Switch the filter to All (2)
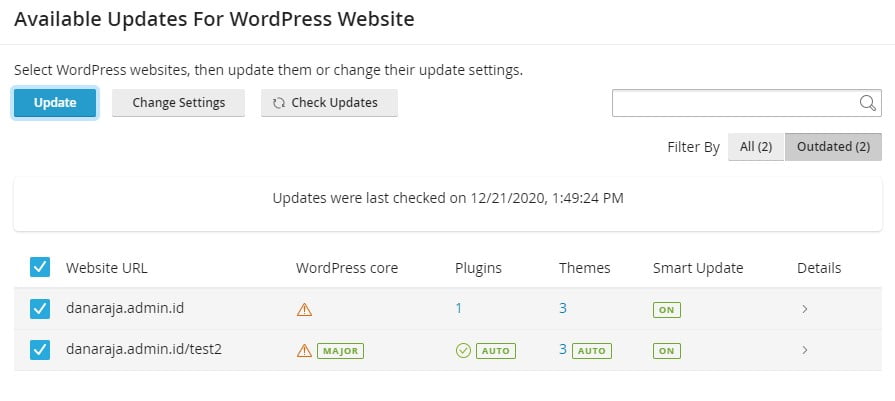Viewport: 895px width, 401px height. click(x=756, y=147)
